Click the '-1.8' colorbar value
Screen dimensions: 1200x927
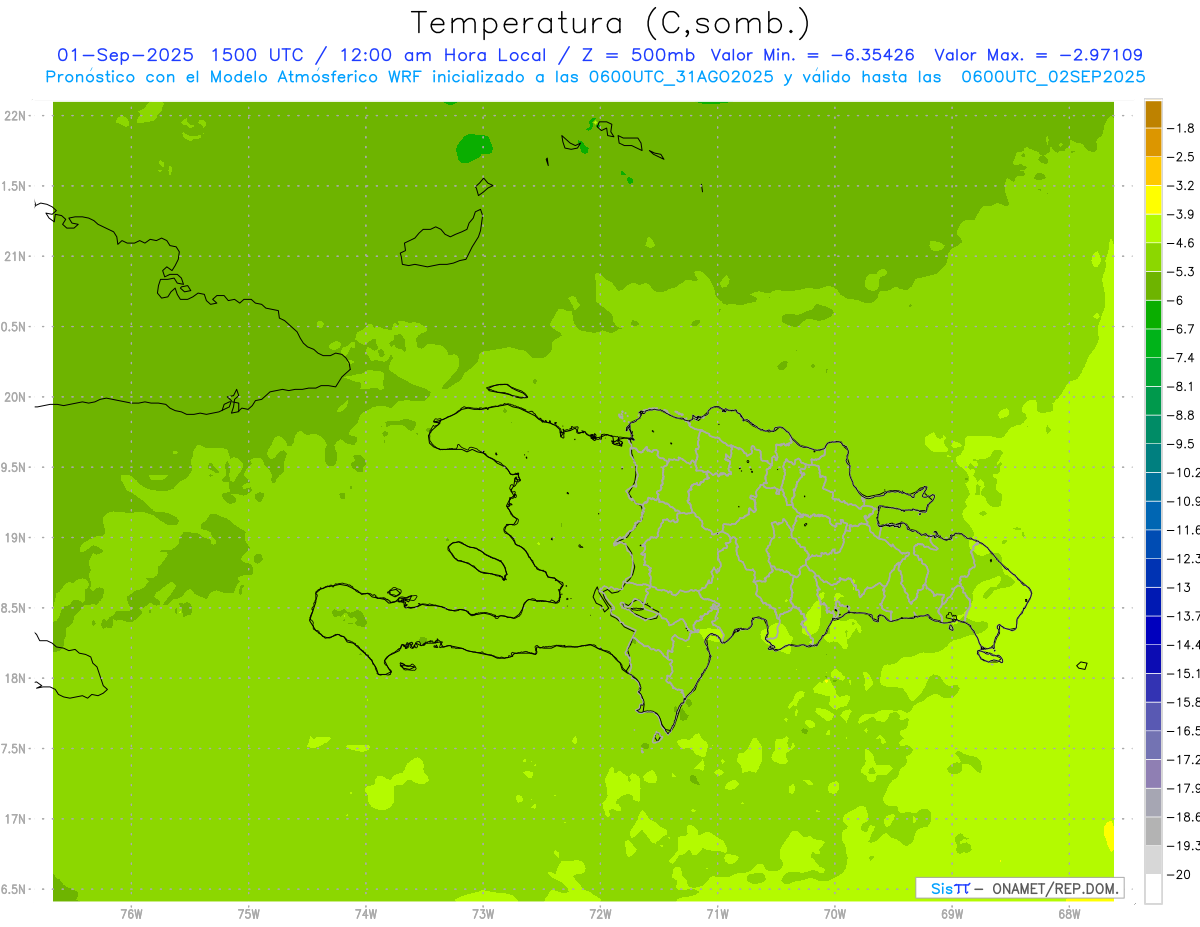click(x=1182, y=128)
